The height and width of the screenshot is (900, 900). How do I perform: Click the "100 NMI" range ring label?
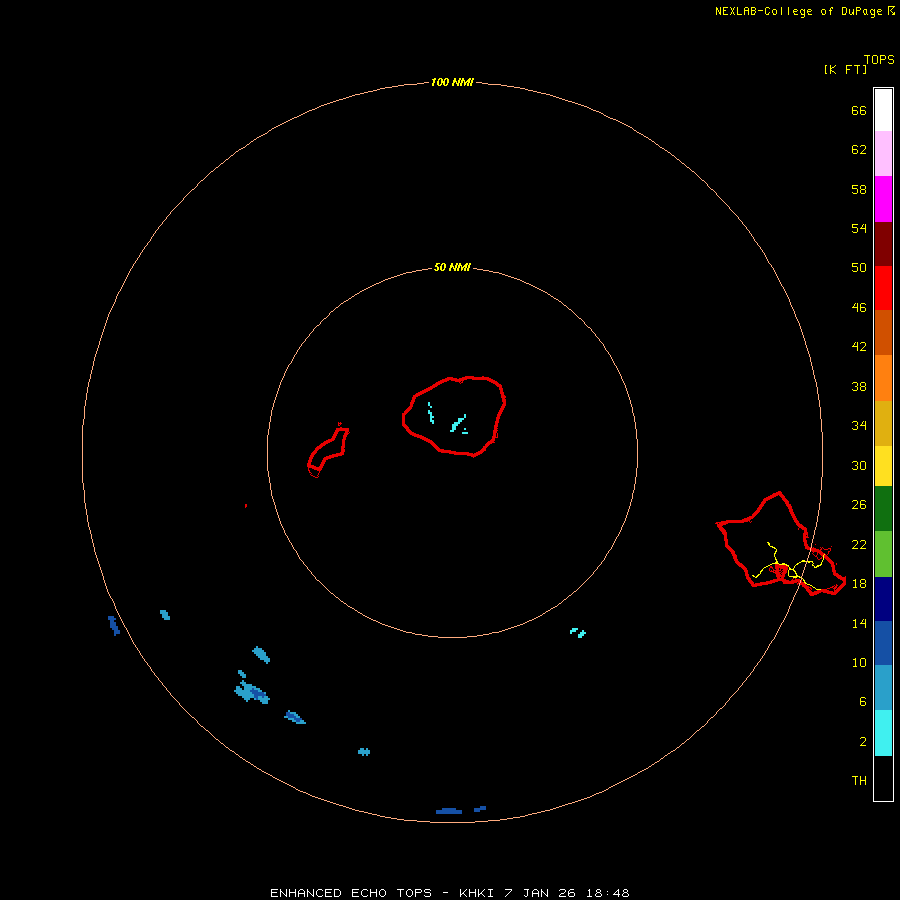[x=452, y=82]
